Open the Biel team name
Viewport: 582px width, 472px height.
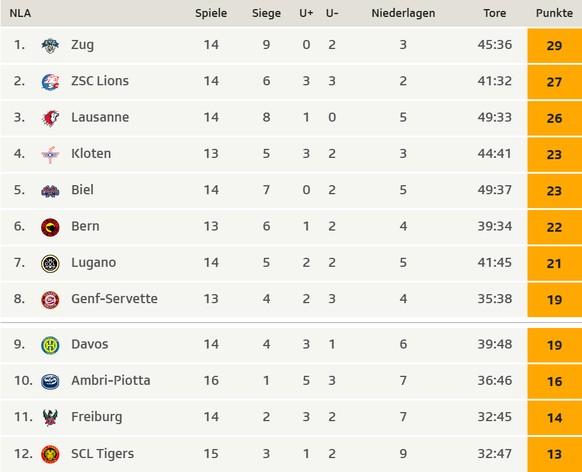point(82,190)
